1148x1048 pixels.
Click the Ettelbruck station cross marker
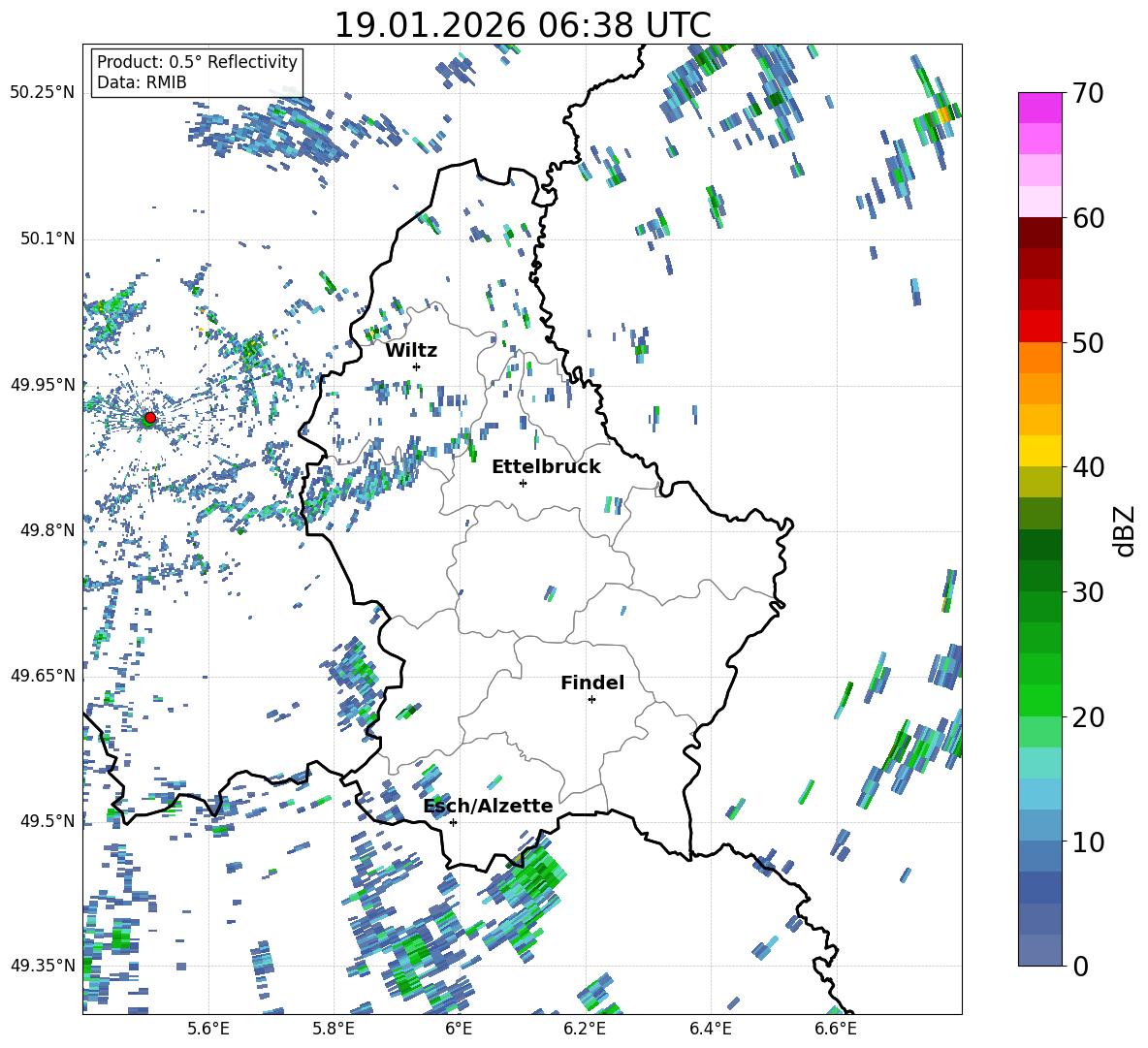pos(523,483)
